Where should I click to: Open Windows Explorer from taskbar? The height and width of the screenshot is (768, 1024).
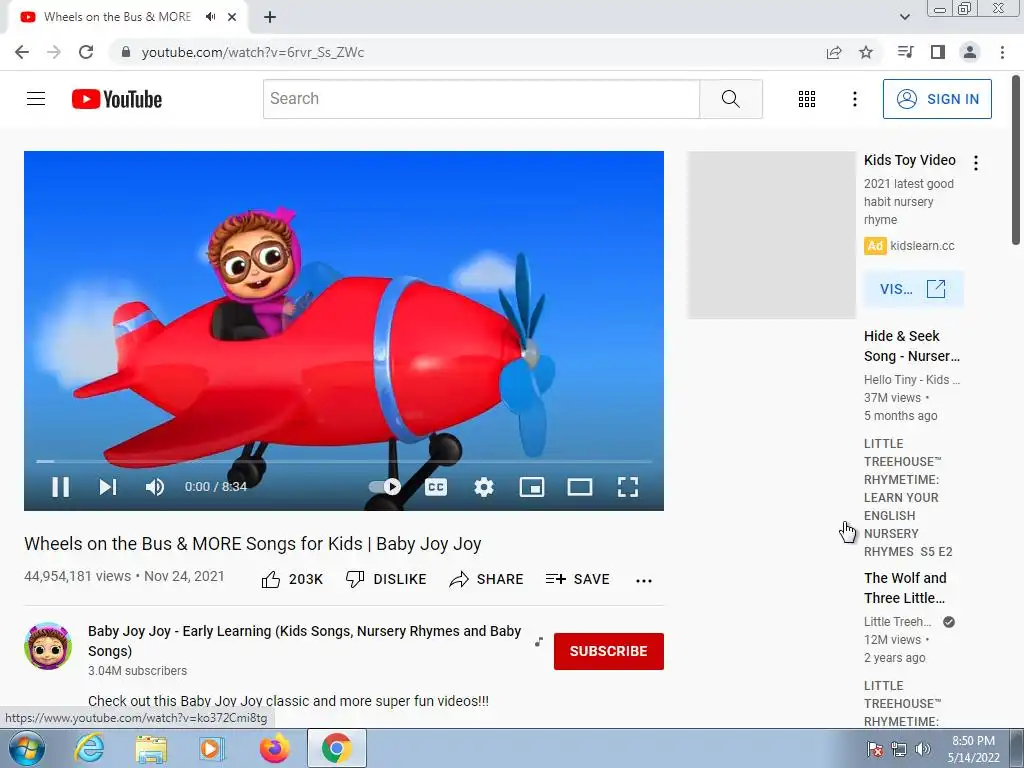click(x=151, y=748)
